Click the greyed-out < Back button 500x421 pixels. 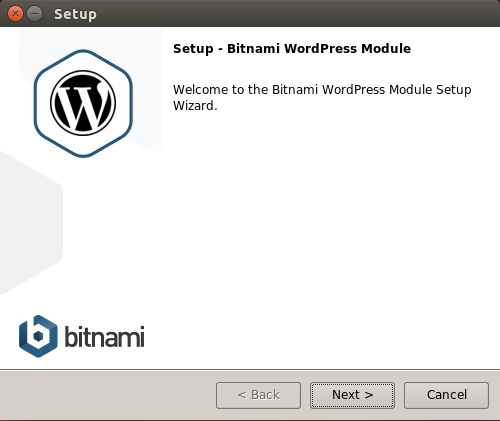(258, 395)
